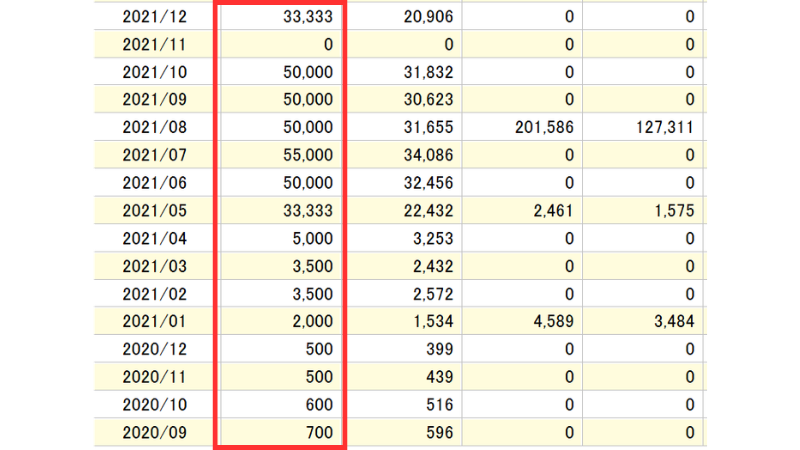This screenshot has height=450, width=800.
Task: Select the 2020/11 row label
Action: pos(154,377)
